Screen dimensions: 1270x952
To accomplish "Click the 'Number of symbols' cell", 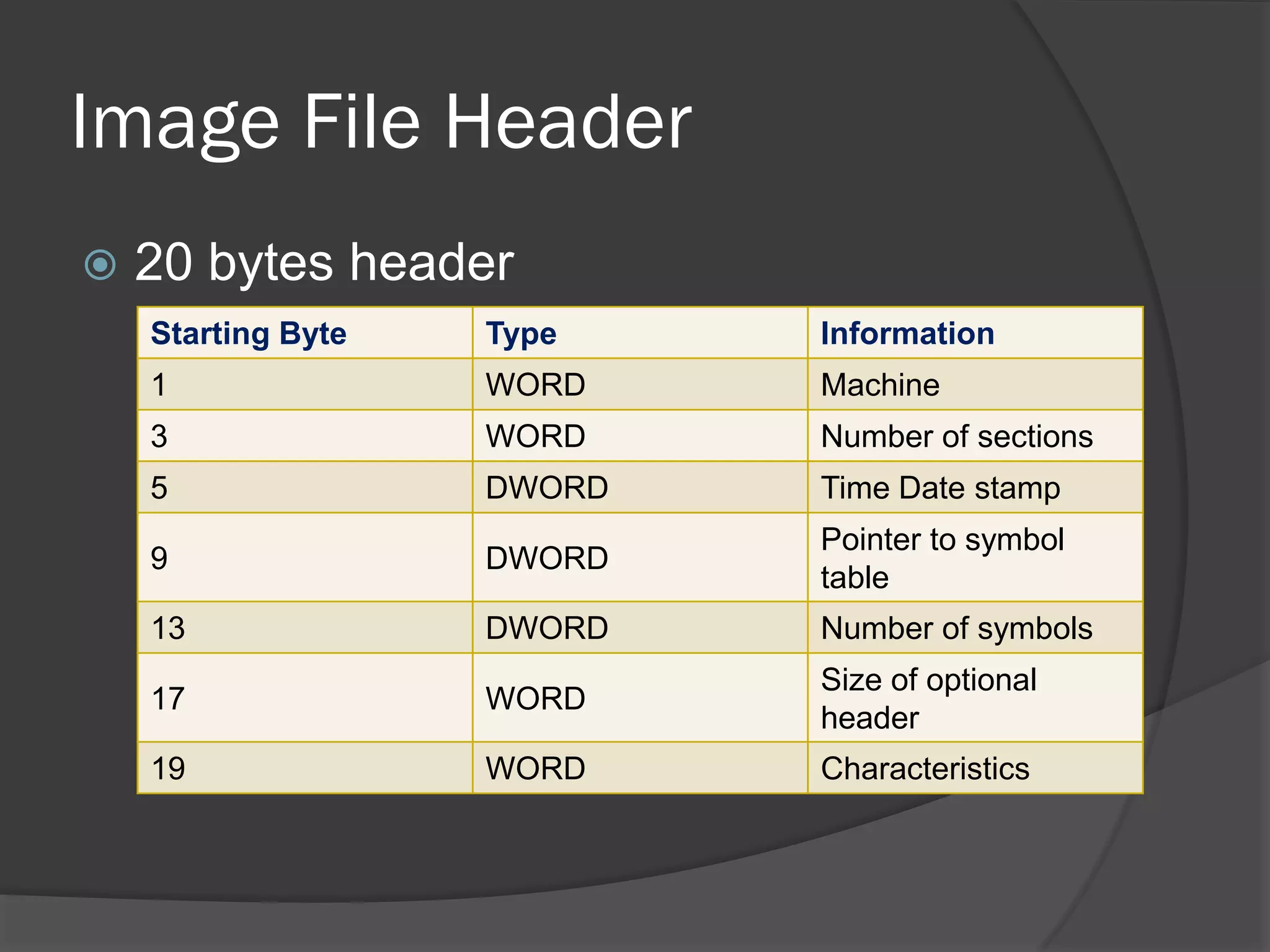I will pyautogui.click(x=975, y=627).
